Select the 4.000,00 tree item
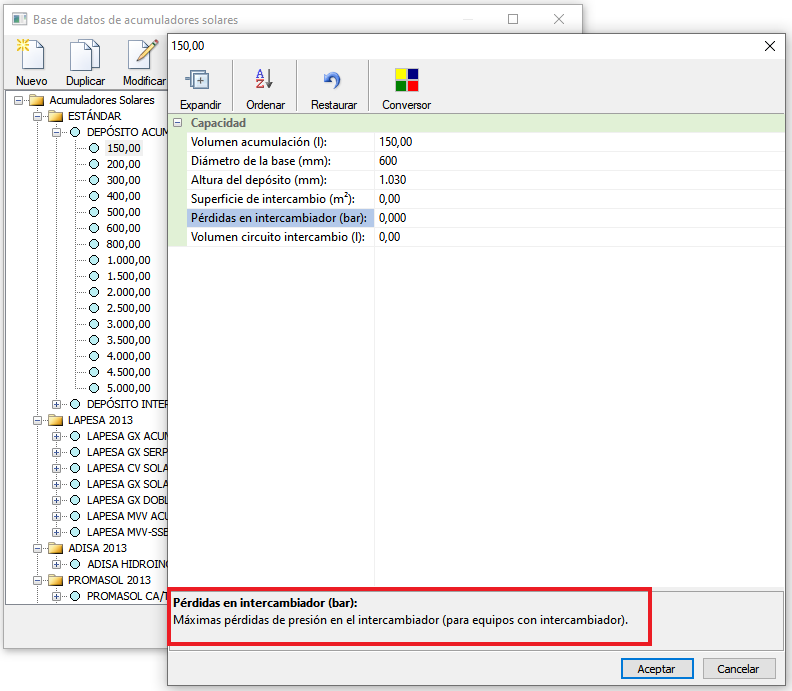The height and width of the screenshot is (691, 792). click(128, 356)
